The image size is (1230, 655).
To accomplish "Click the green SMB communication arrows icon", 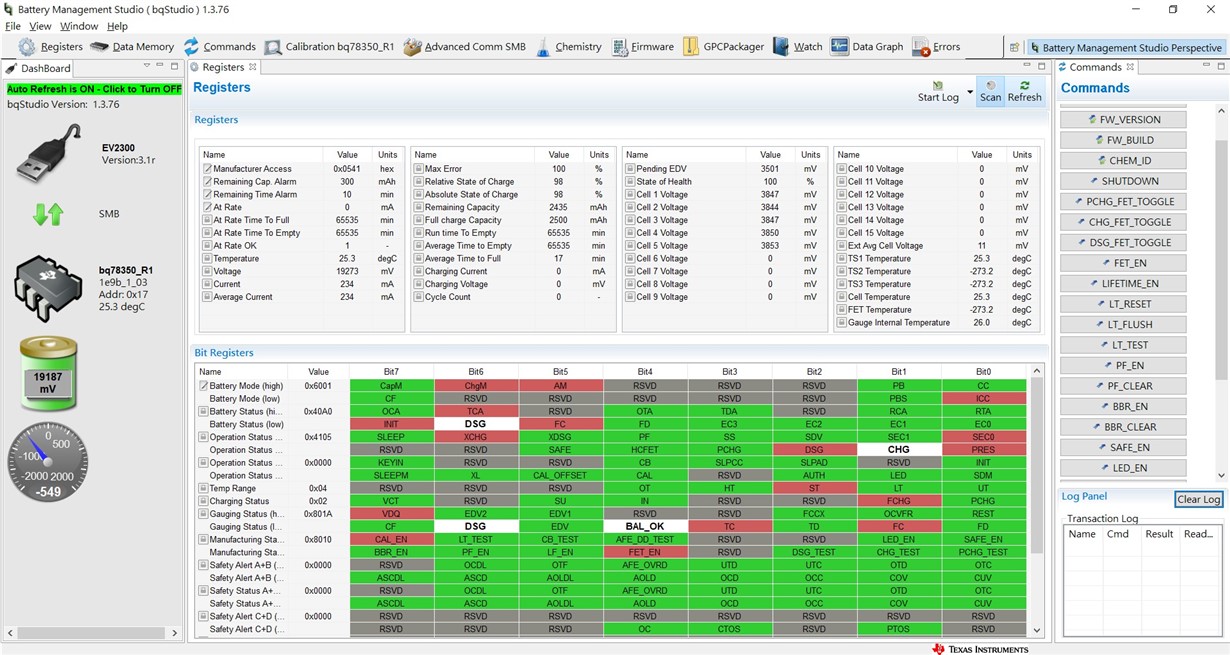I will 48,214.
